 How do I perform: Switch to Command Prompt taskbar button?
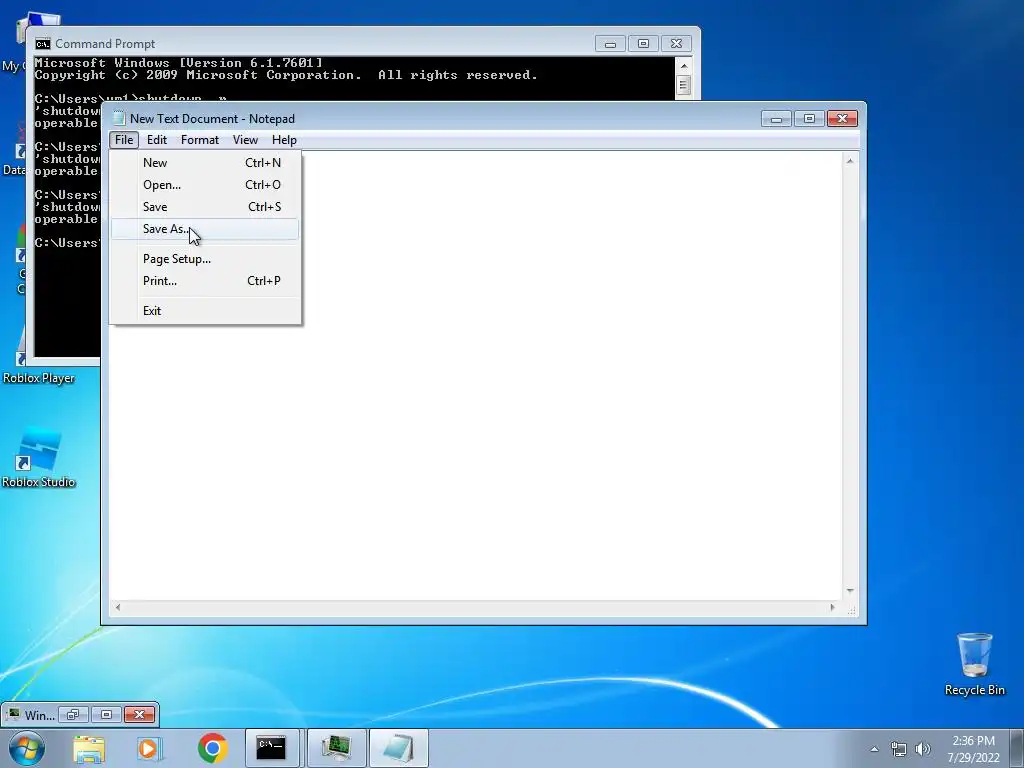pyautogui.click(x=272, y=748)
